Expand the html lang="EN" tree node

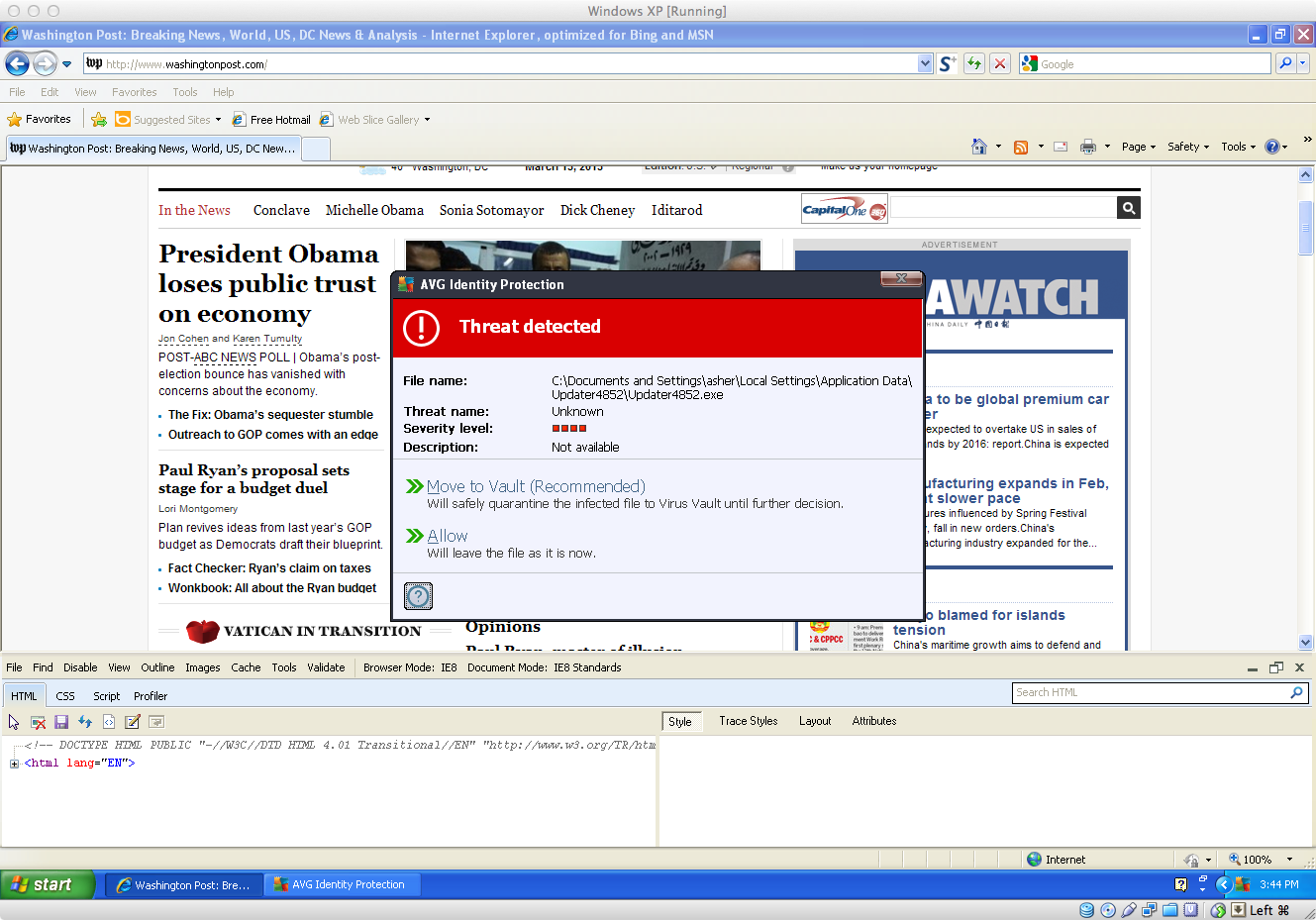[x=14, y=764]
